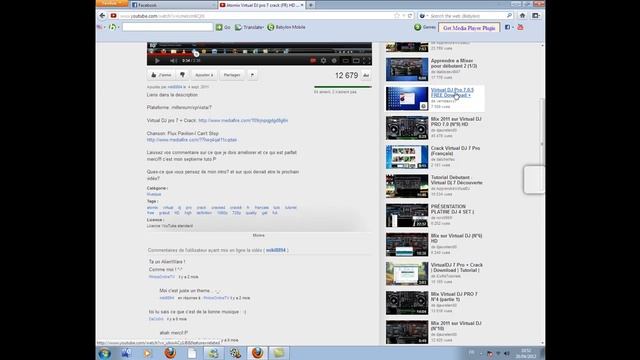The height and width of the screenshot is (360, 640).
Task: Toggle the large player size icon
Action: click(x=356, y=60)
